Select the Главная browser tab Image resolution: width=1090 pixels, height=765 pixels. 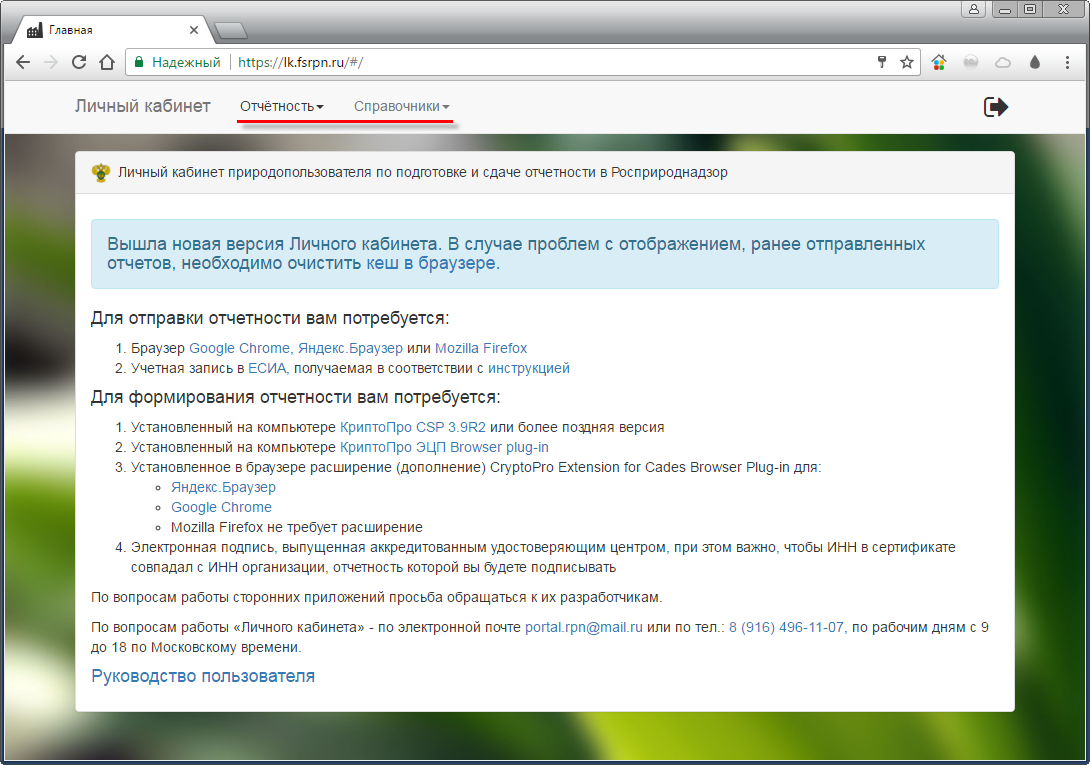point(111,30)
